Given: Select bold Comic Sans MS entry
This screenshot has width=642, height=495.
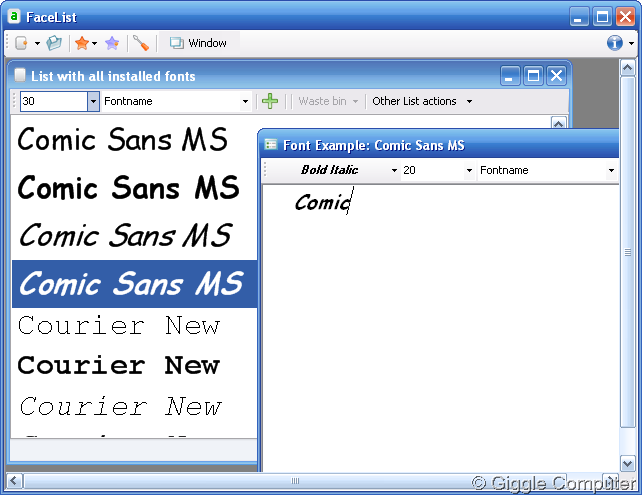Looking at the screenshot, I should click(134, 188).
